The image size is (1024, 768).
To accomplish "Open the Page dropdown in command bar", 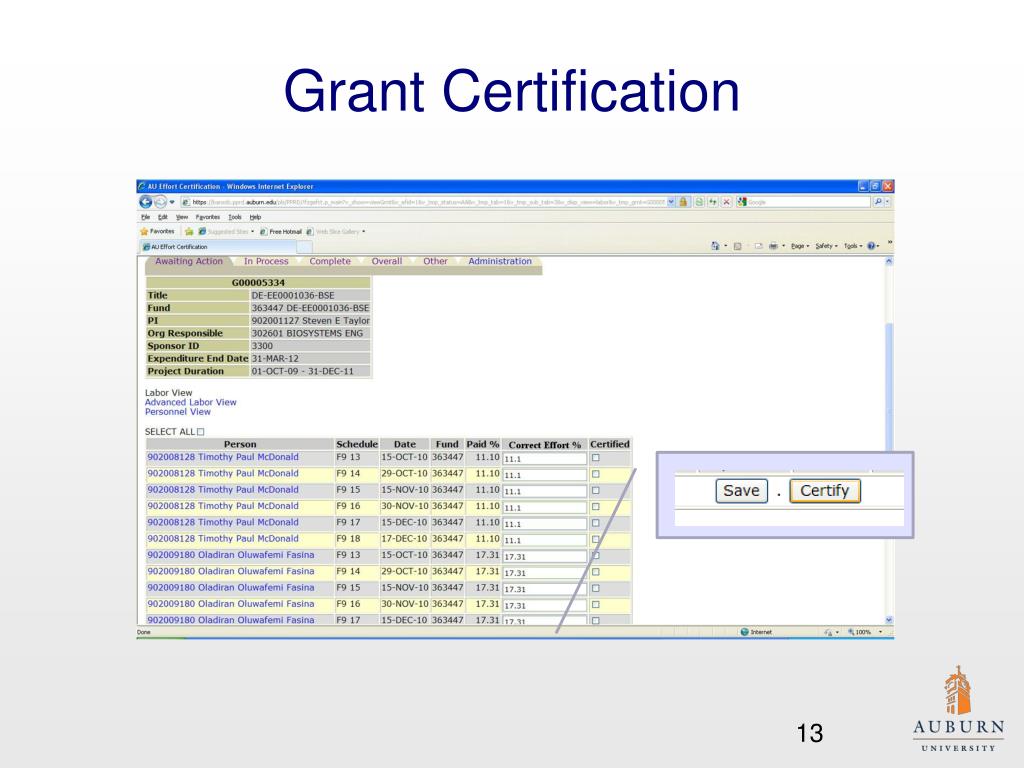I will pyautogui.click(x=800, y=246).
